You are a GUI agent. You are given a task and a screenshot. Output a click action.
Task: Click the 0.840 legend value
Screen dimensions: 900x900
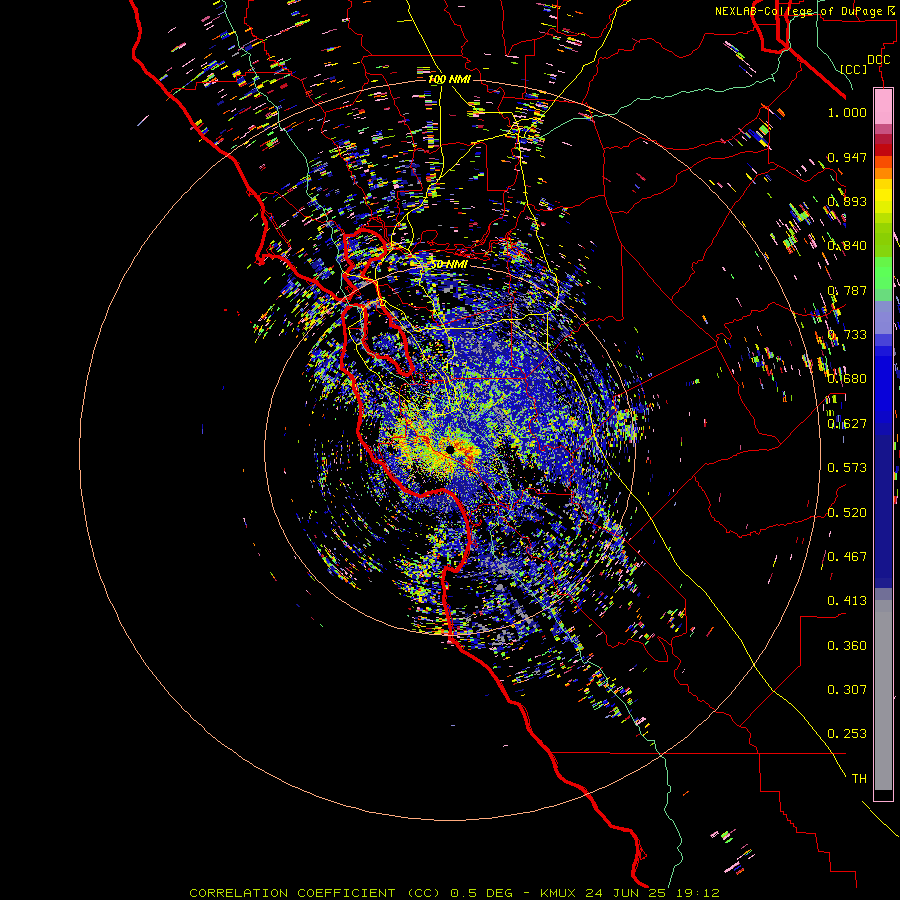pos(847,246)
